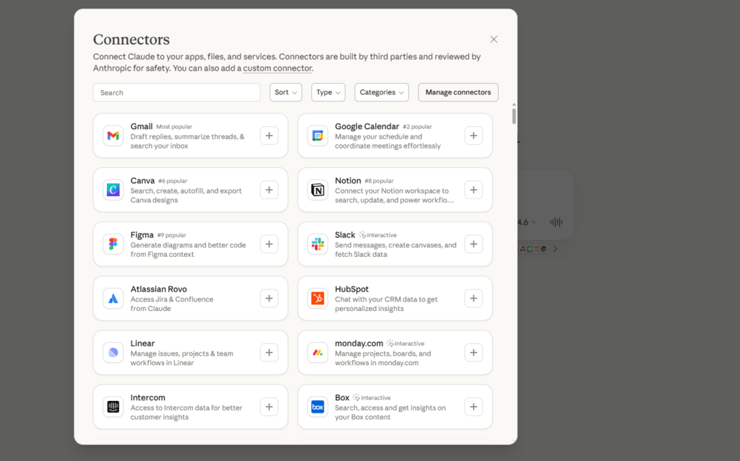
Task: Select the Notion logo icon
Action: (317, 190)
